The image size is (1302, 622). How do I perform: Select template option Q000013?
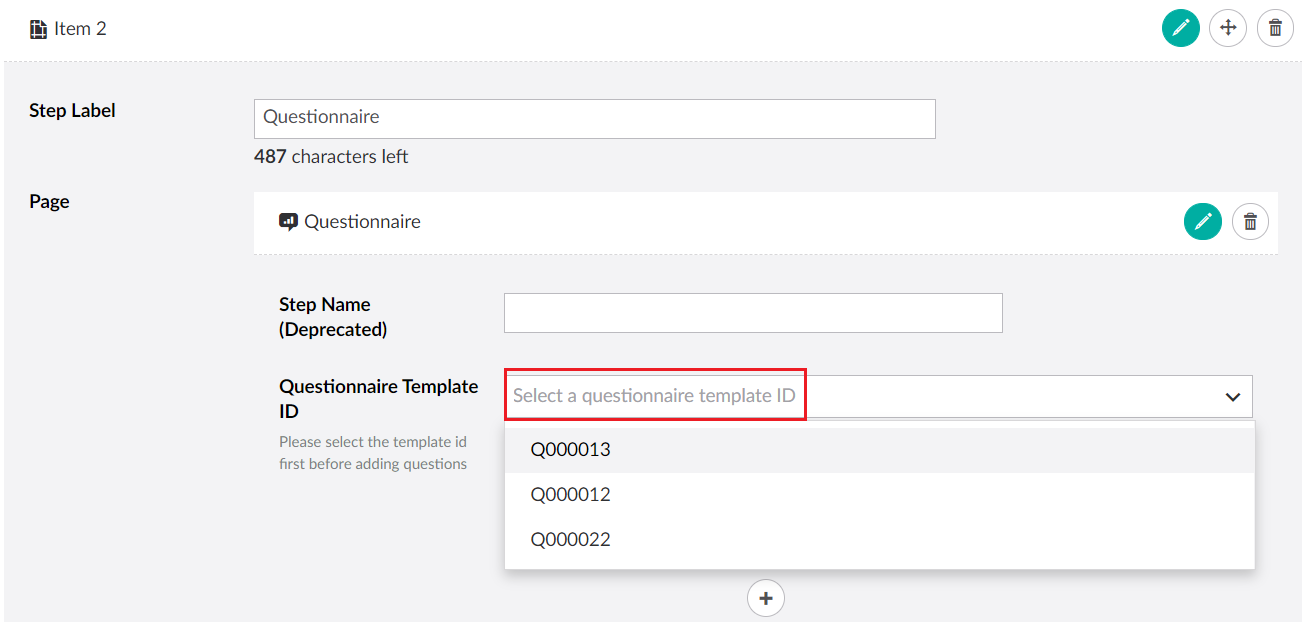570,450
